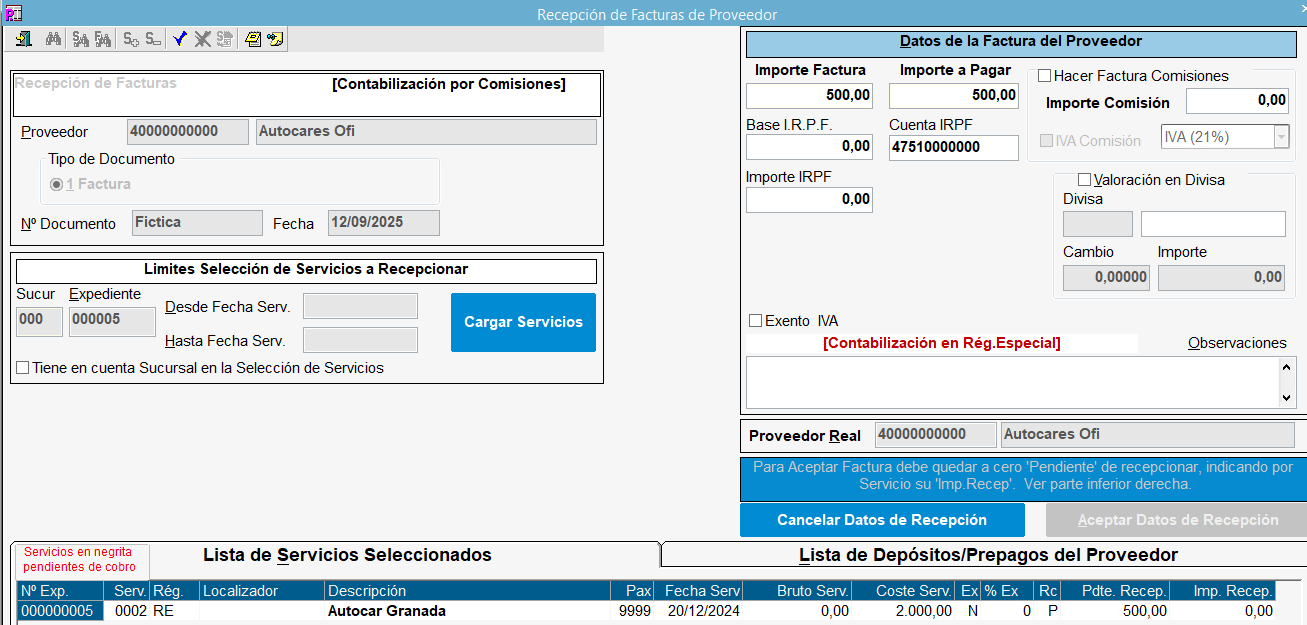Click Cancelar Datos de Recepción button

pos(881,520)
